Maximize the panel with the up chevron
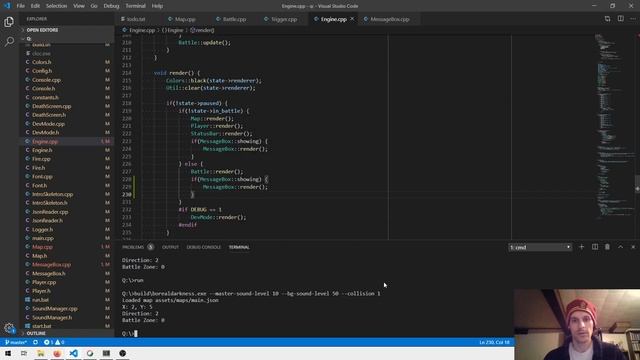 620,247
